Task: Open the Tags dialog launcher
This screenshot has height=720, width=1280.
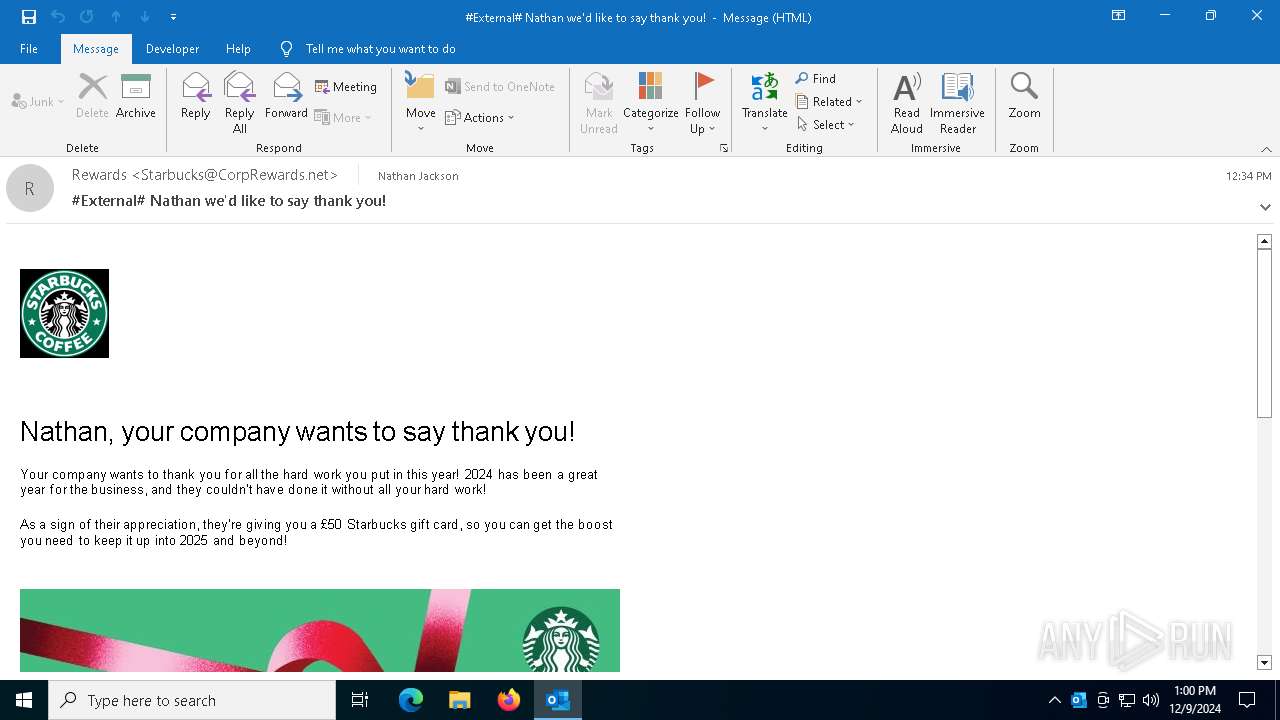Action: click(x=724, y=148)
